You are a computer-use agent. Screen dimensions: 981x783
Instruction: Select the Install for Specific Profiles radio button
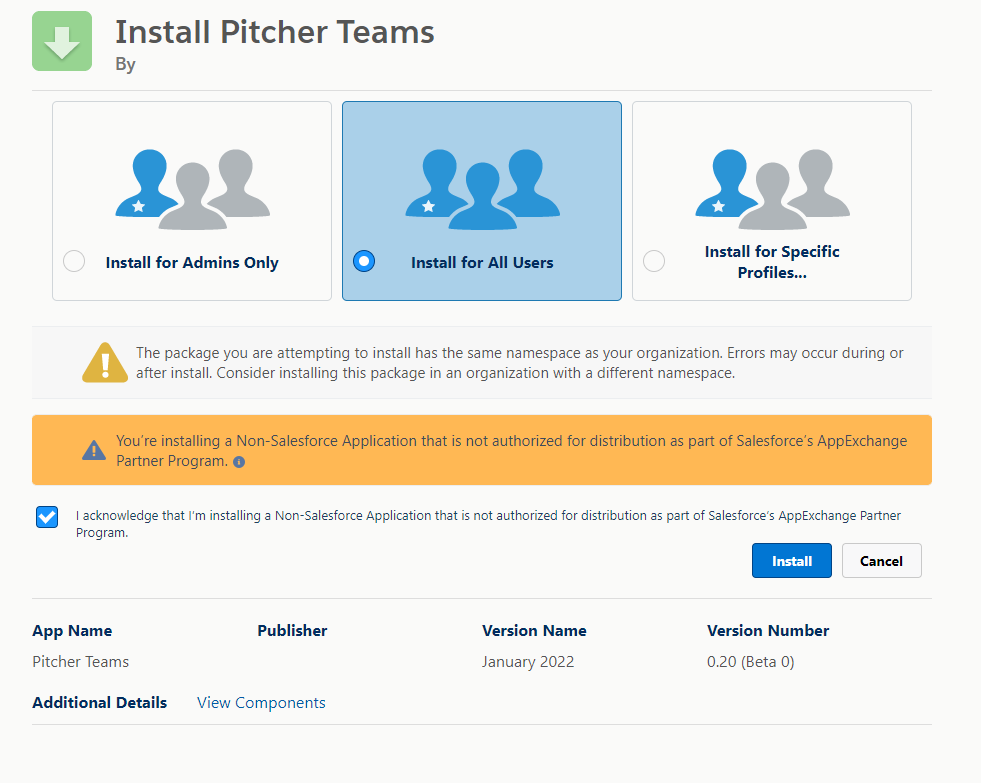pos(653,260)
